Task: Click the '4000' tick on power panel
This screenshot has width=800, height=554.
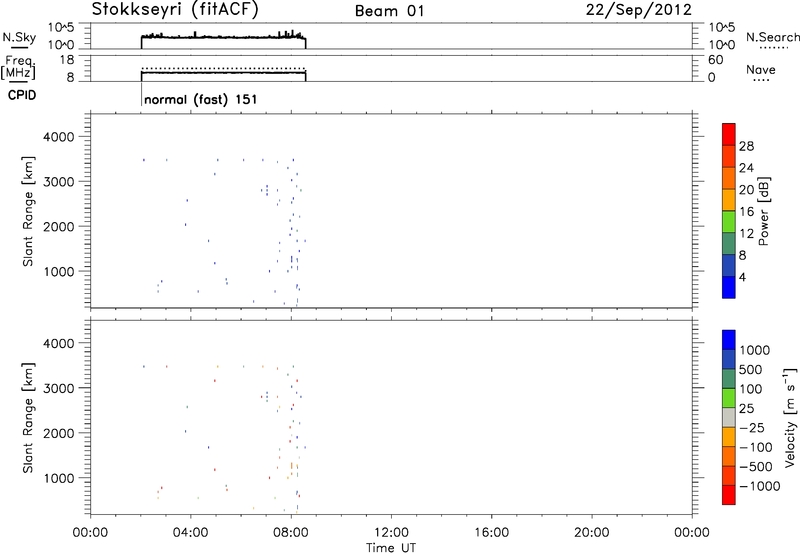Action: [x=59, y=137]
